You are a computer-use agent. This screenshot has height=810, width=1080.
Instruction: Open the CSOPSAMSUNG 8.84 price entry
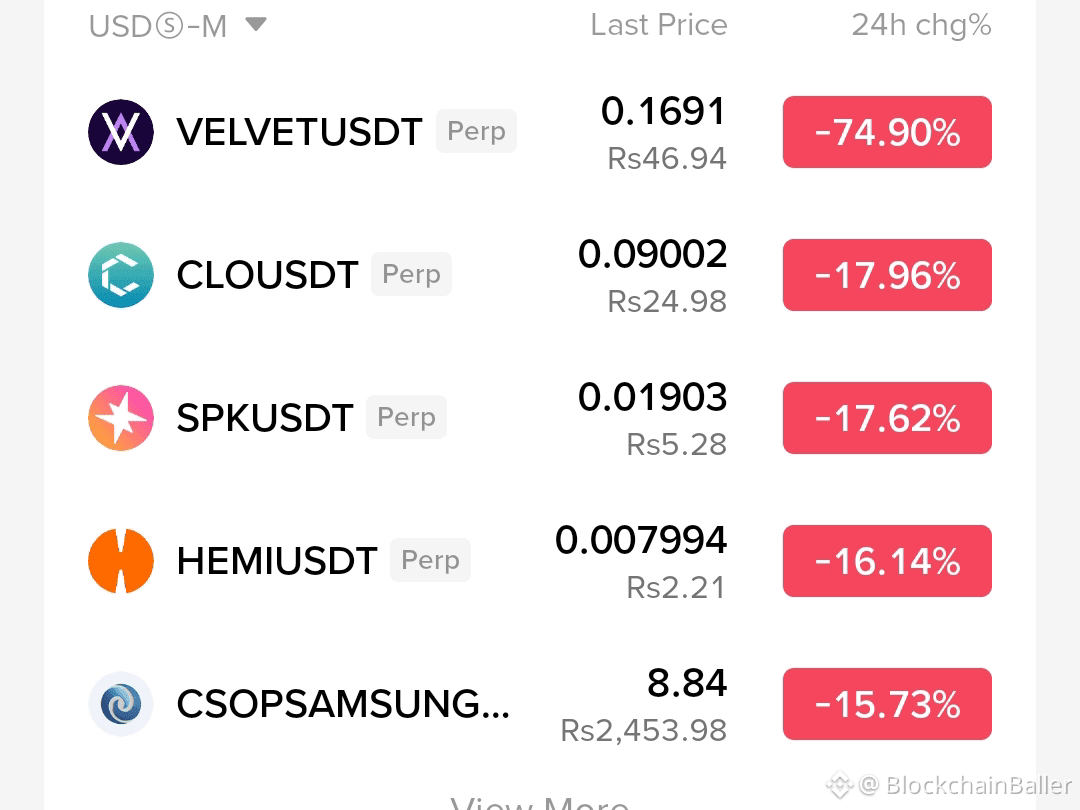(x=687, y=683)
